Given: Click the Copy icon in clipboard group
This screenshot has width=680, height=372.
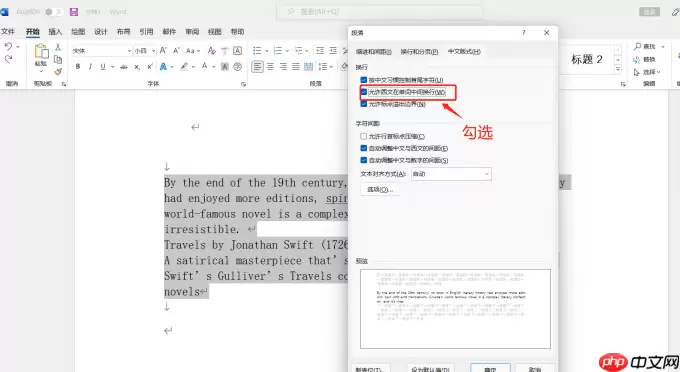Looking at the screenshot, I should click(58, 59).
